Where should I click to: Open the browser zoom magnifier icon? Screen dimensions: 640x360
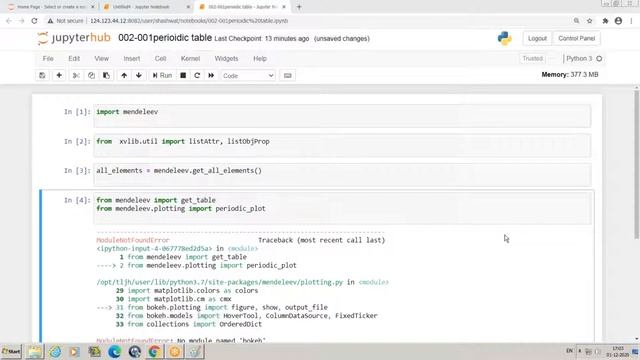(576, 21)
